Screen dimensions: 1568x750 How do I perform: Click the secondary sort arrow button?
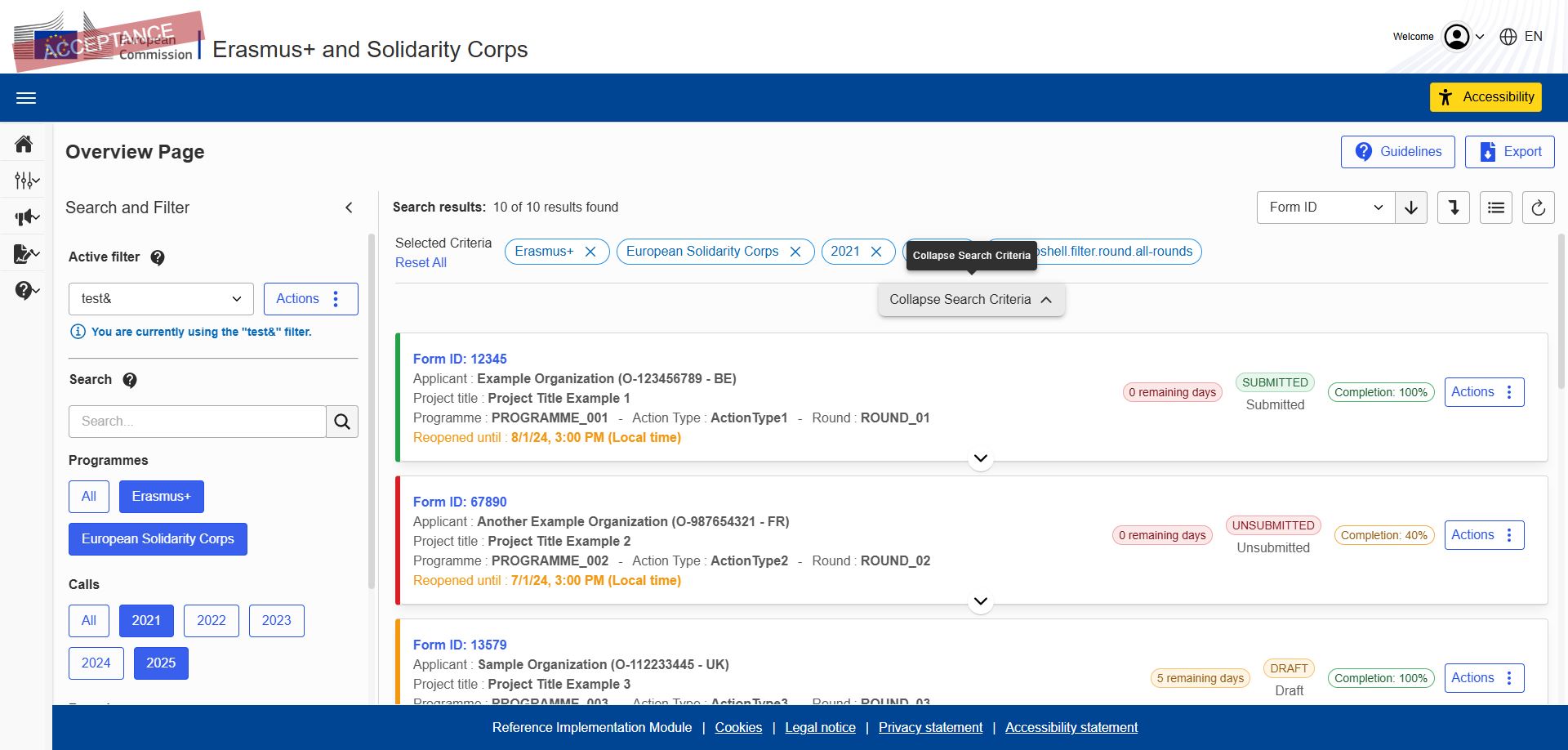tap(1454, 208)
